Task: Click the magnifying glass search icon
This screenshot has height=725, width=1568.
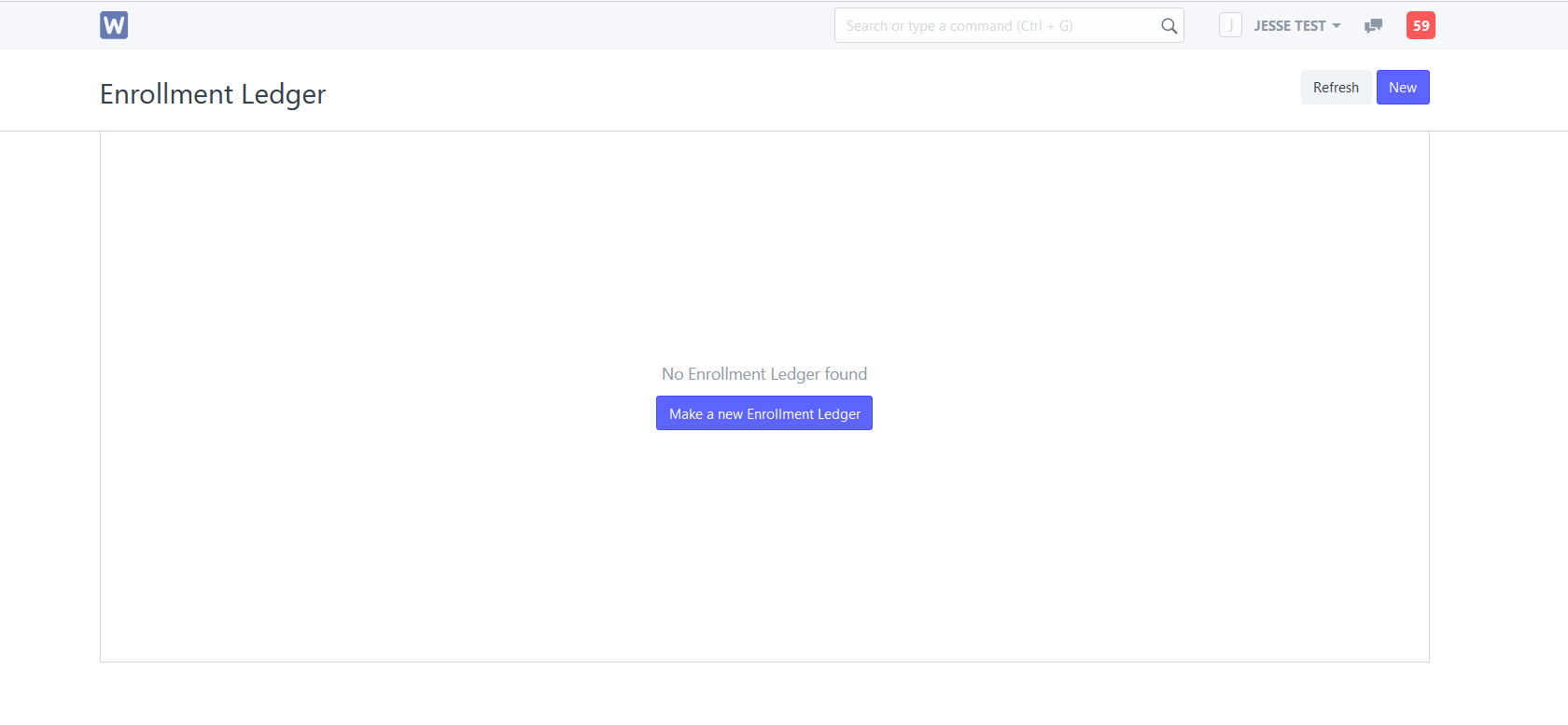Action: (1169, 26)
